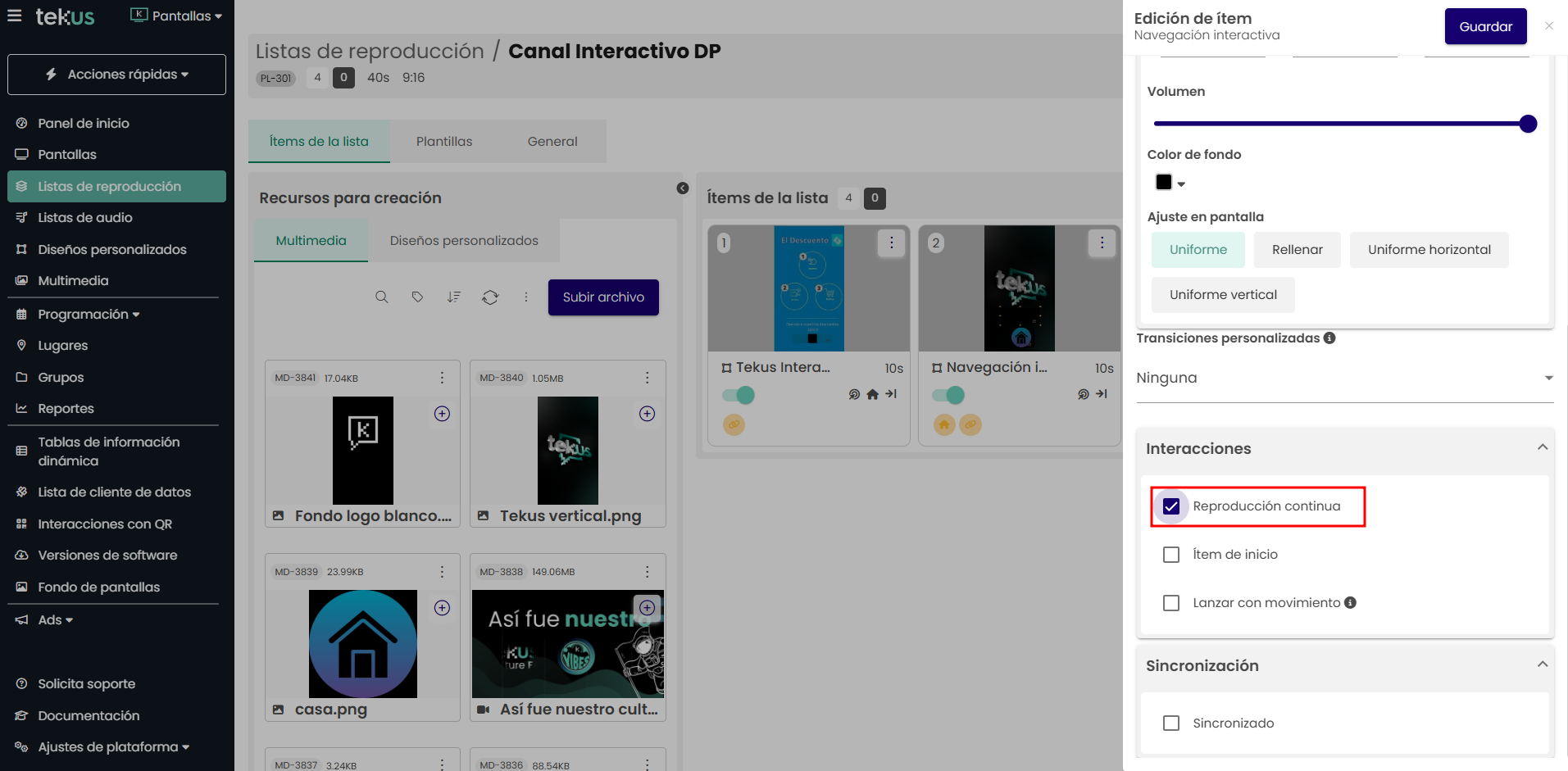Add Fondo logo blanco with plus icon
Screen dimensions: 1568x771
[x=442, y=414]
